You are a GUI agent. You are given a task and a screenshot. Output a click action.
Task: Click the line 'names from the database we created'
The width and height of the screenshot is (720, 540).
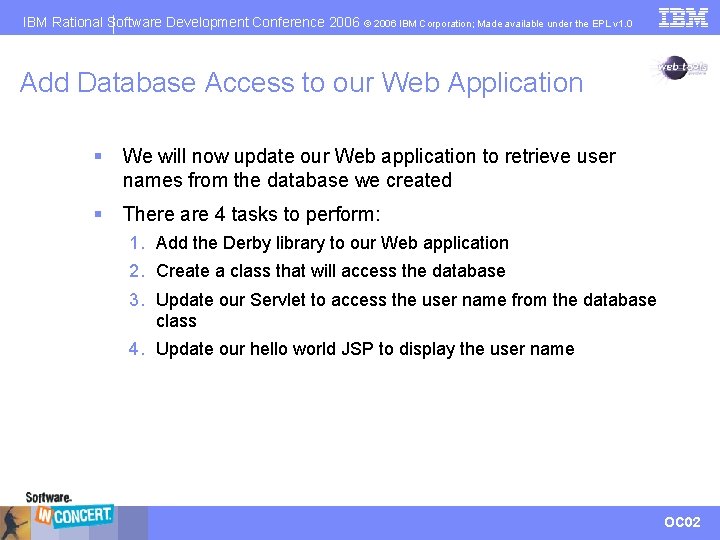287,180
